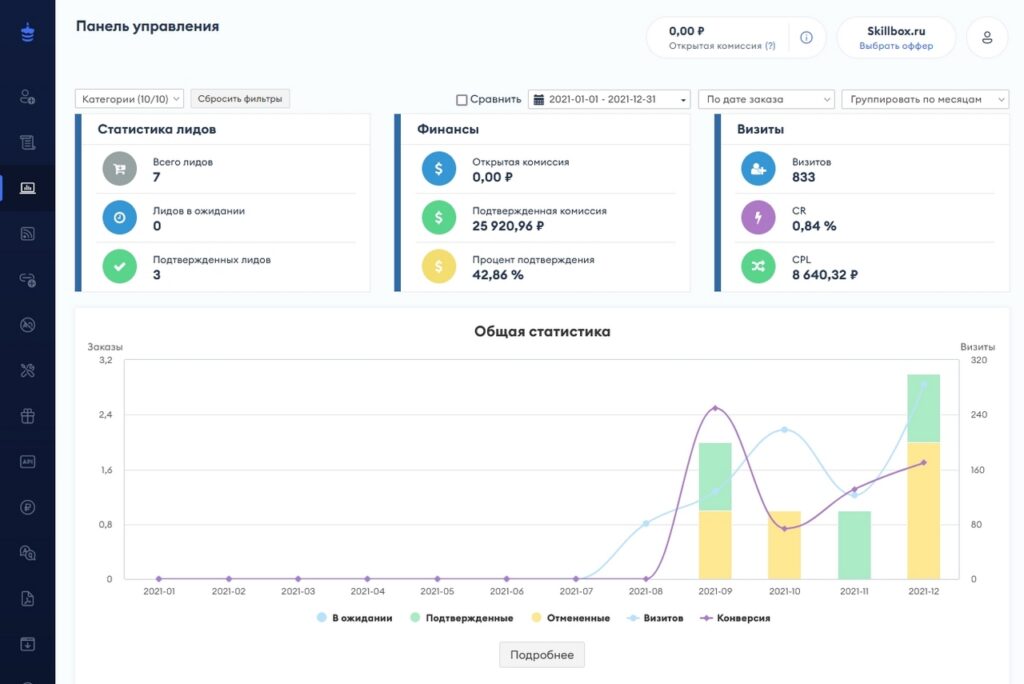This screenshot has height=684, width=1024.
Task: Click the Выбрать оффер link
Action: coord(896,46)
